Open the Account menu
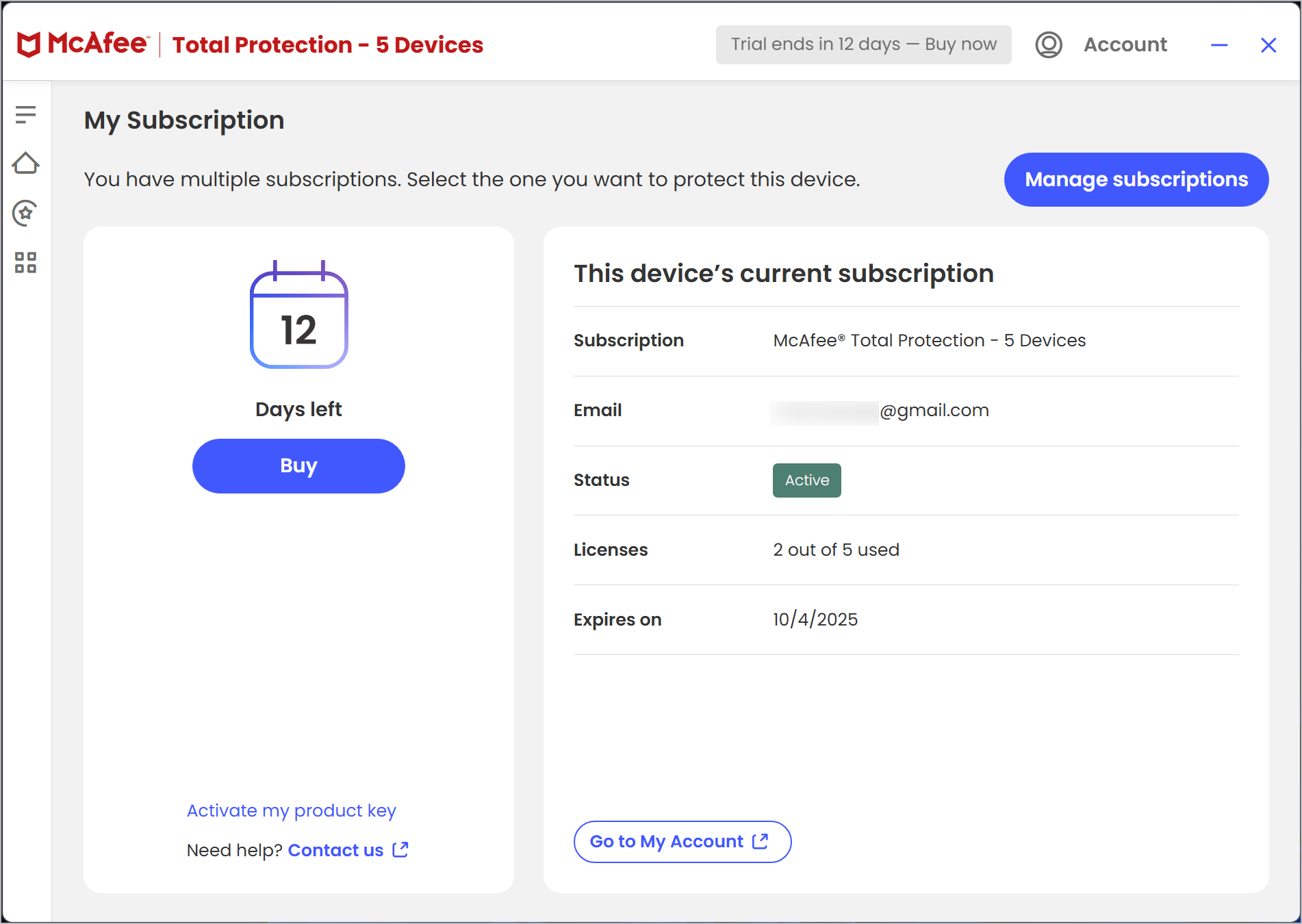This screenshot has width=1302, height=924. (1125, 44)
